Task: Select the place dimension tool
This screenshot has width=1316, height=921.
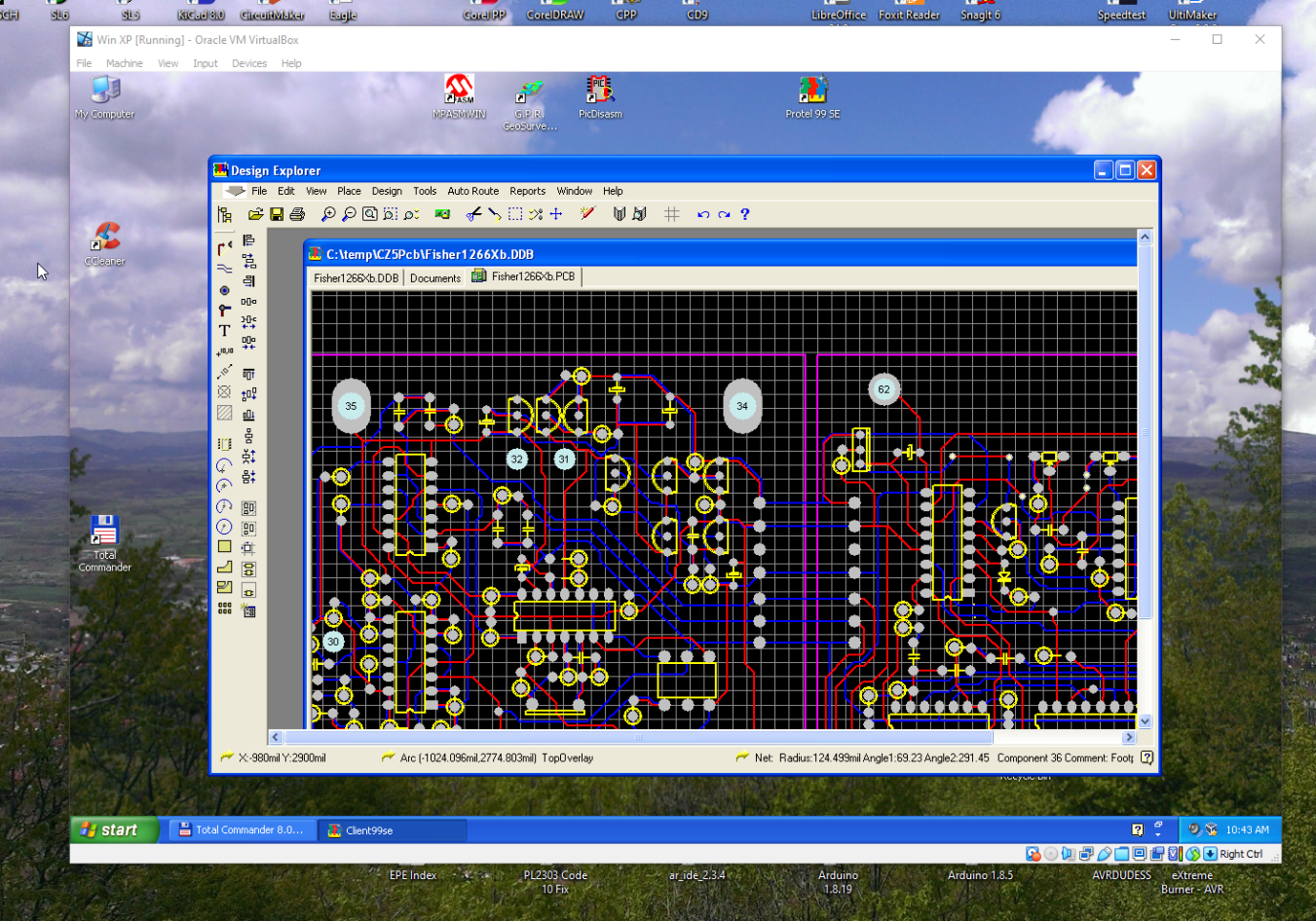Action: 224,372
